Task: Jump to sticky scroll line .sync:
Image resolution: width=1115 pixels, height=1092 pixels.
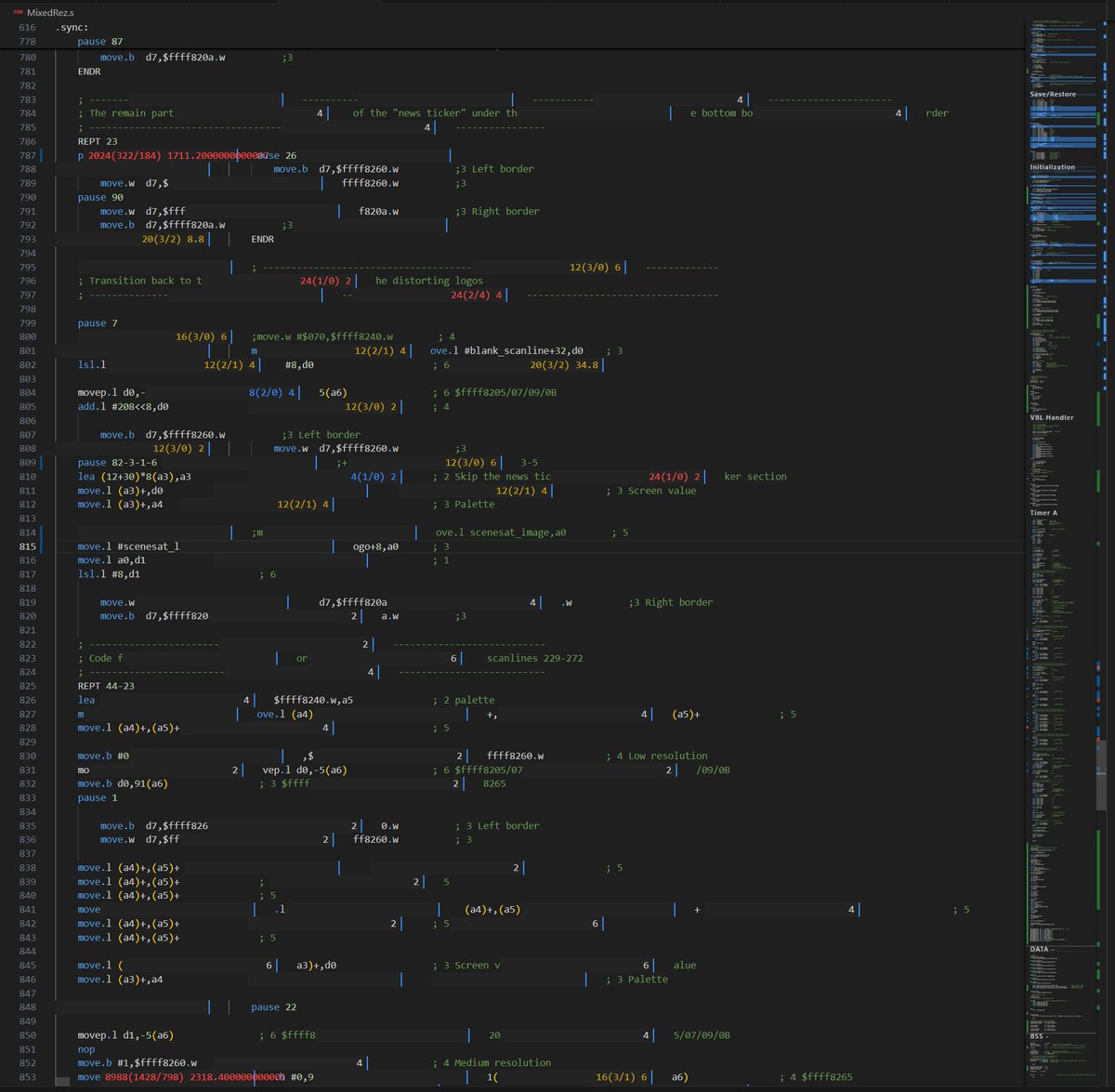Action: click(x=72, y=27)
